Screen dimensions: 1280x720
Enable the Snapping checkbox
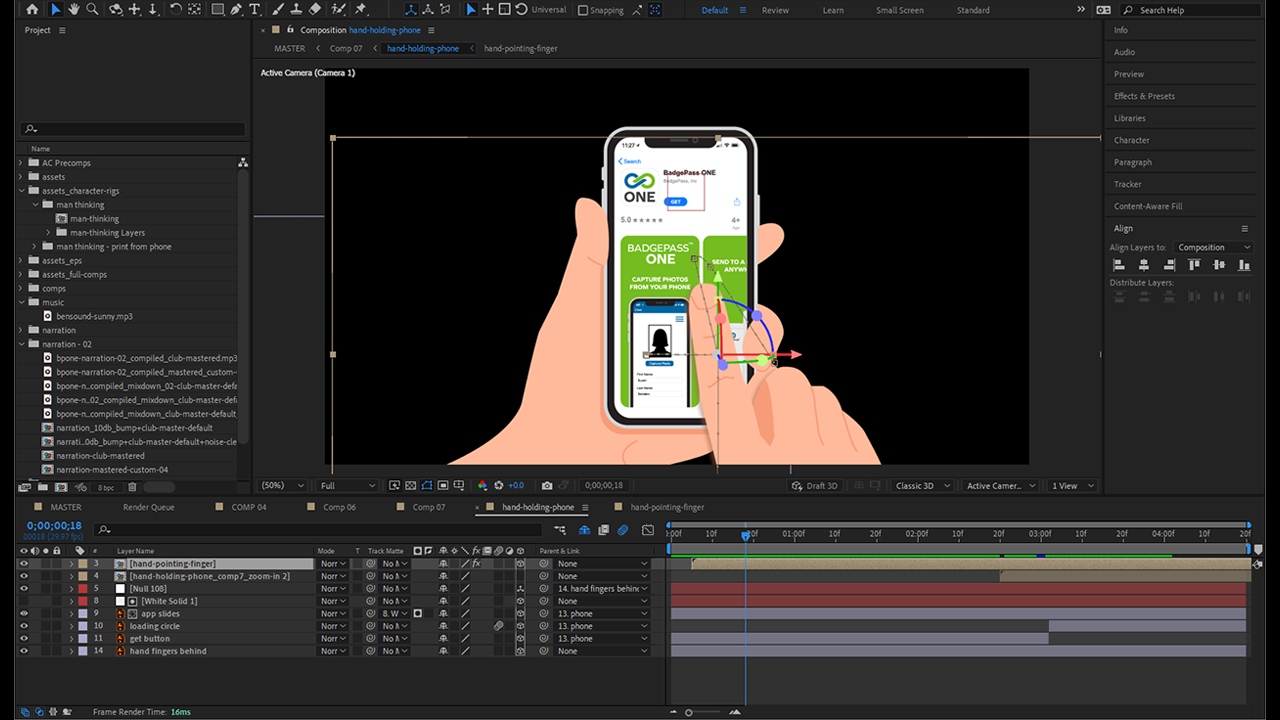583,10
